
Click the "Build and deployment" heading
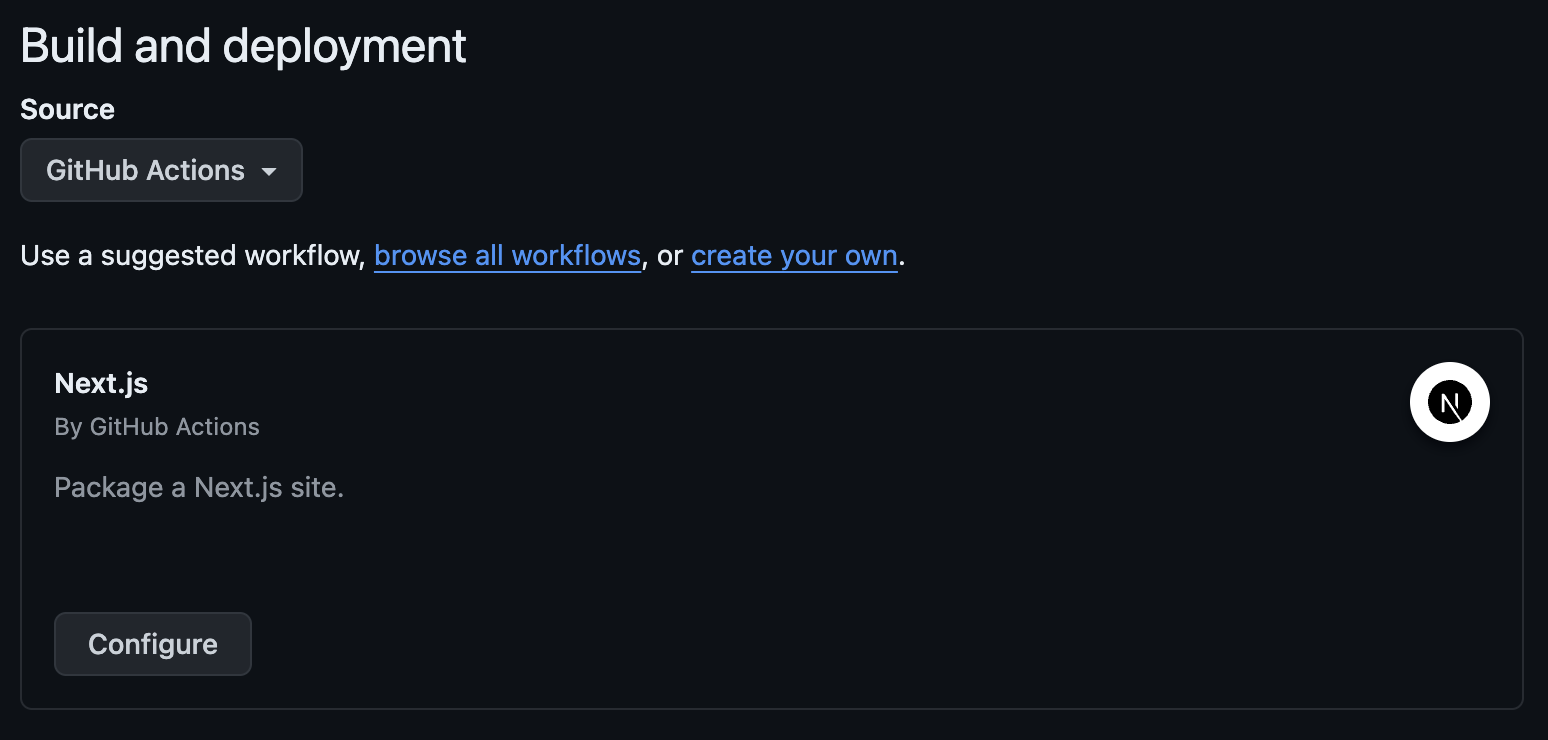(243, 46)
